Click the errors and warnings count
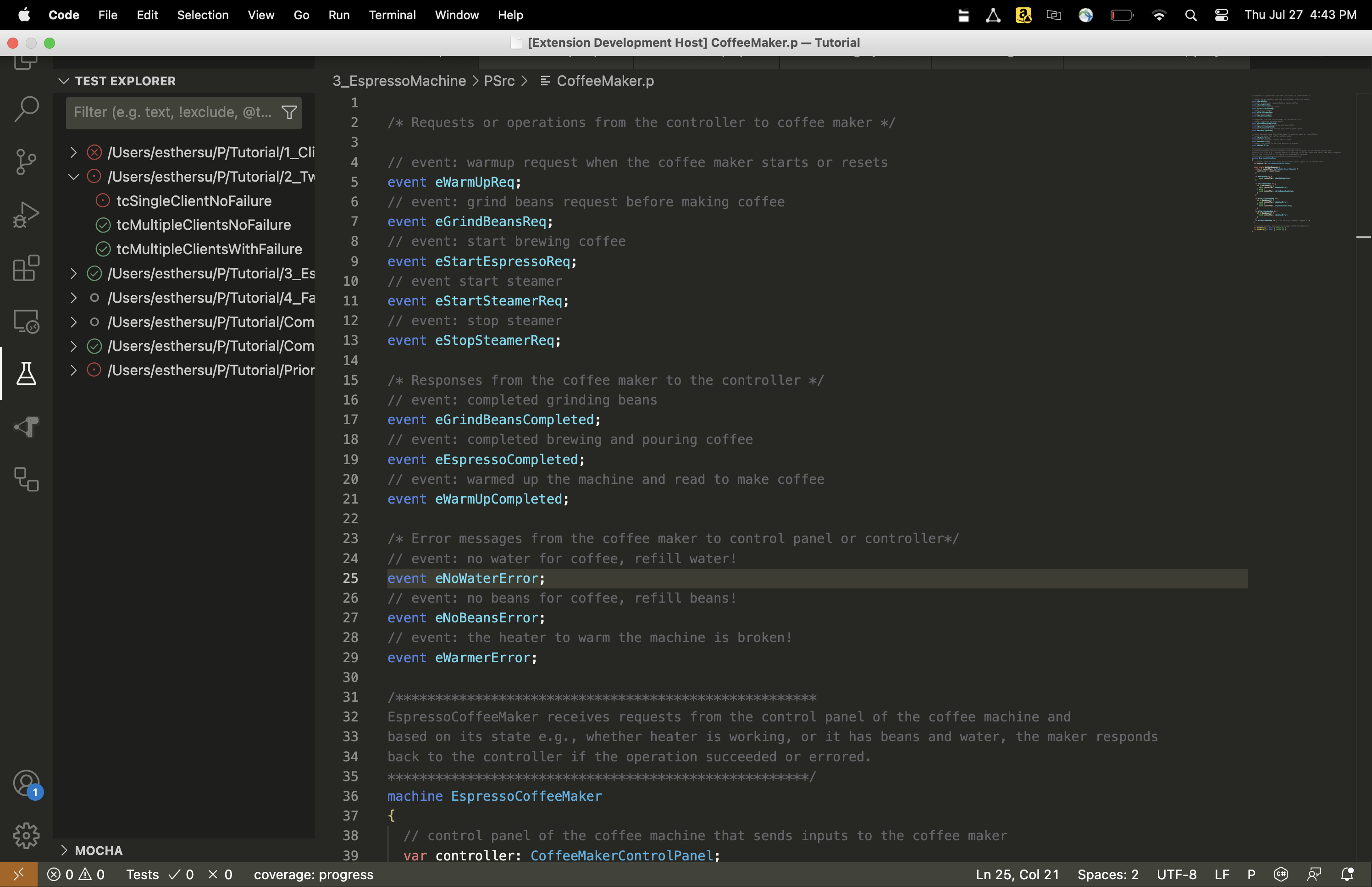 (76, 874)
